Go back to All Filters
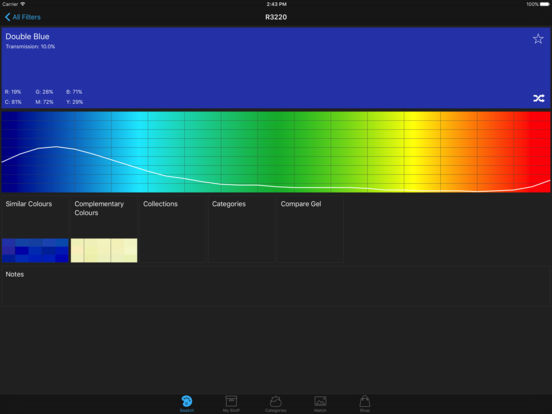The width and height of the screenshot is (552, 414). tap(23, 17)
